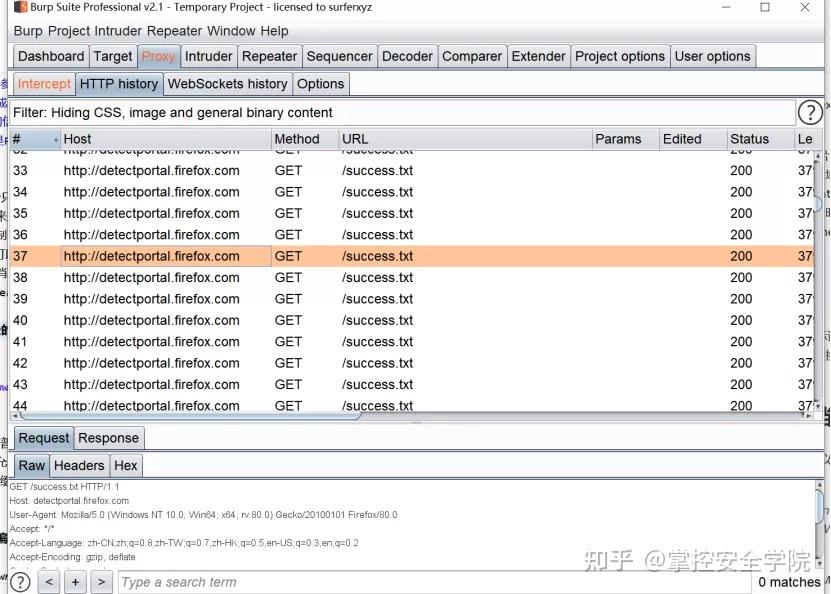
Task: Switch to the Dashboard tab
Action: pyautogui.click(x=51, y=56)
